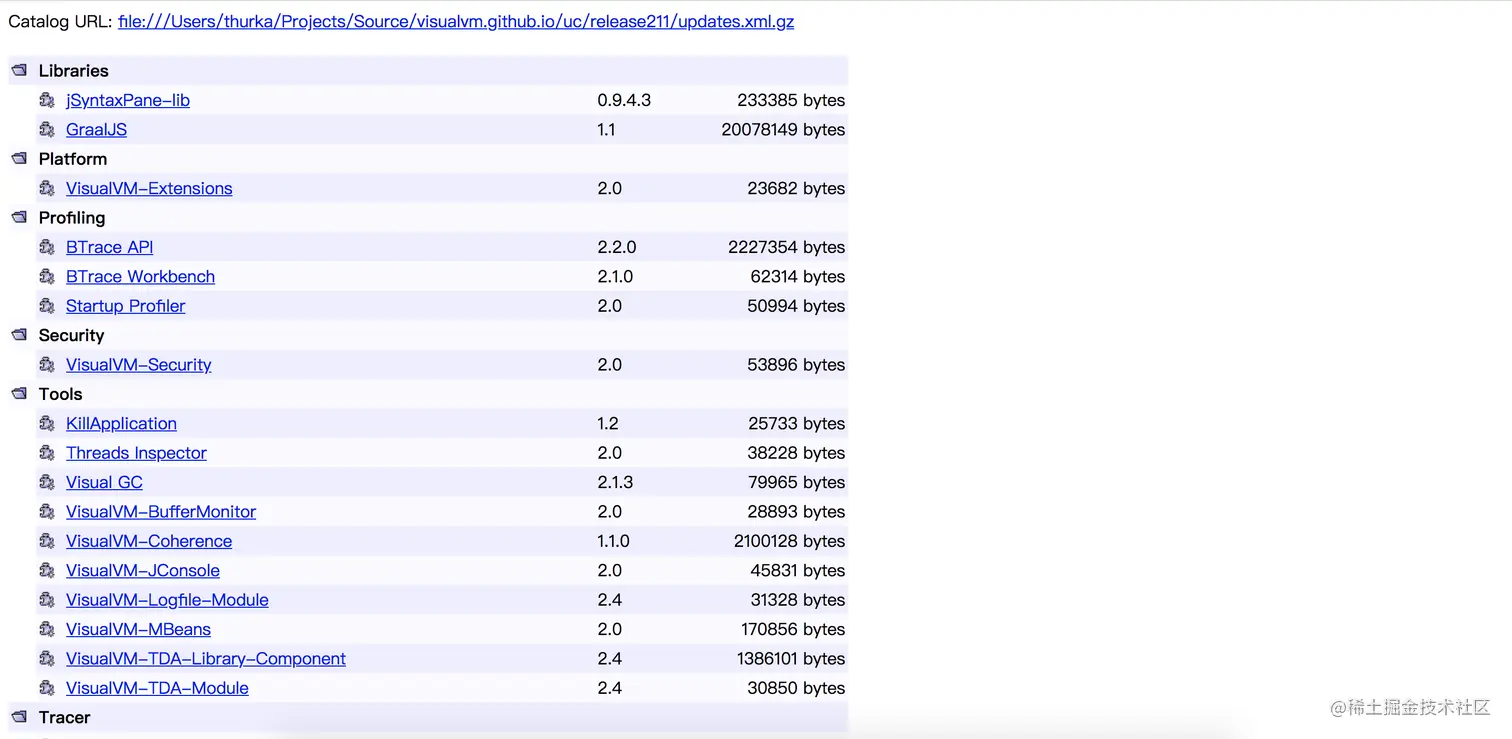Open the Threads Inspector plugin link
This screenshot has height=739, width=1512.
pyautogui.click(x=136, y=453)
